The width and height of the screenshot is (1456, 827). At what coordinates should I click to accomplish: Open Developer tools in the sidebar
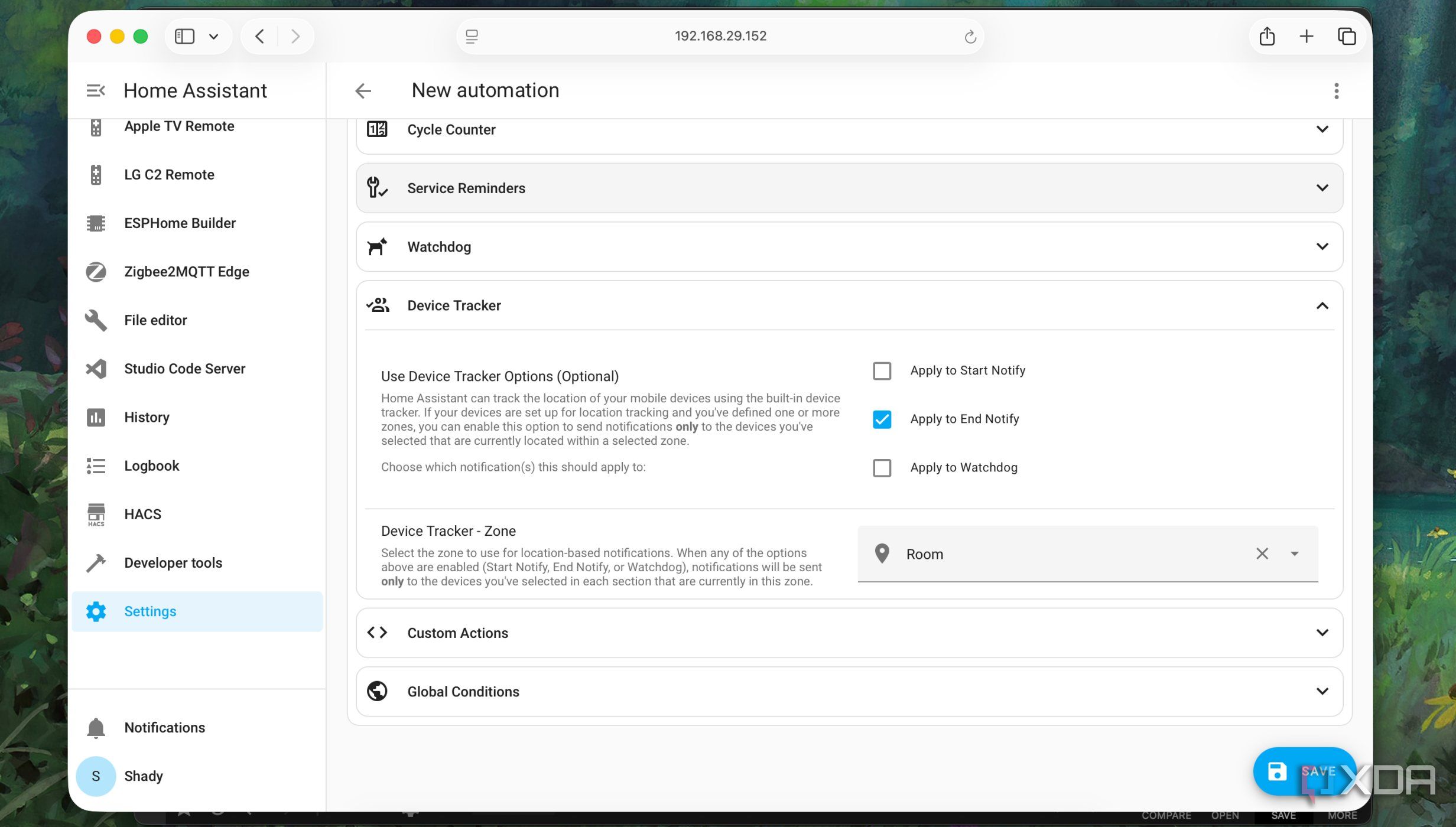(x=197, y=563)
